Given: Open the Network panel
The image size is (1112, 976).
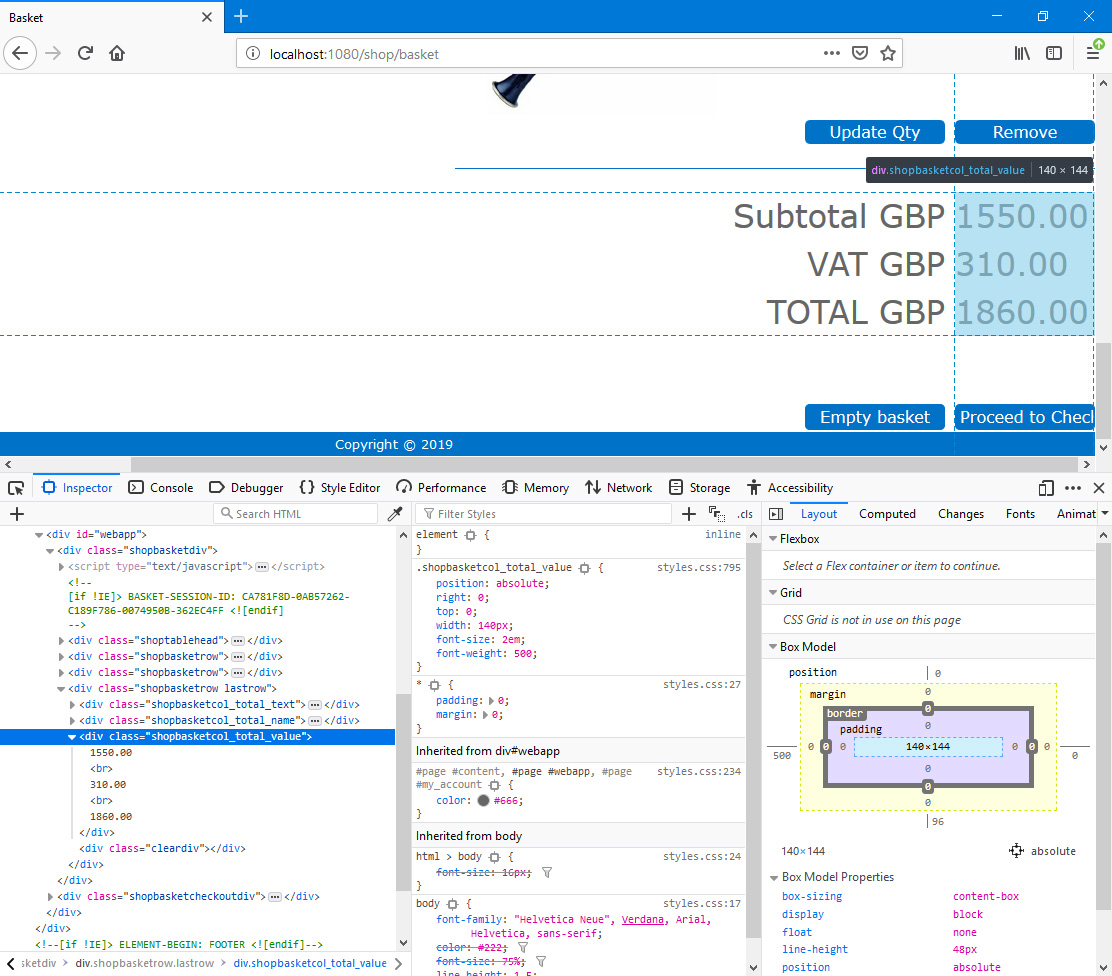Looking at the screenshot, I should (x=618, y=488).
